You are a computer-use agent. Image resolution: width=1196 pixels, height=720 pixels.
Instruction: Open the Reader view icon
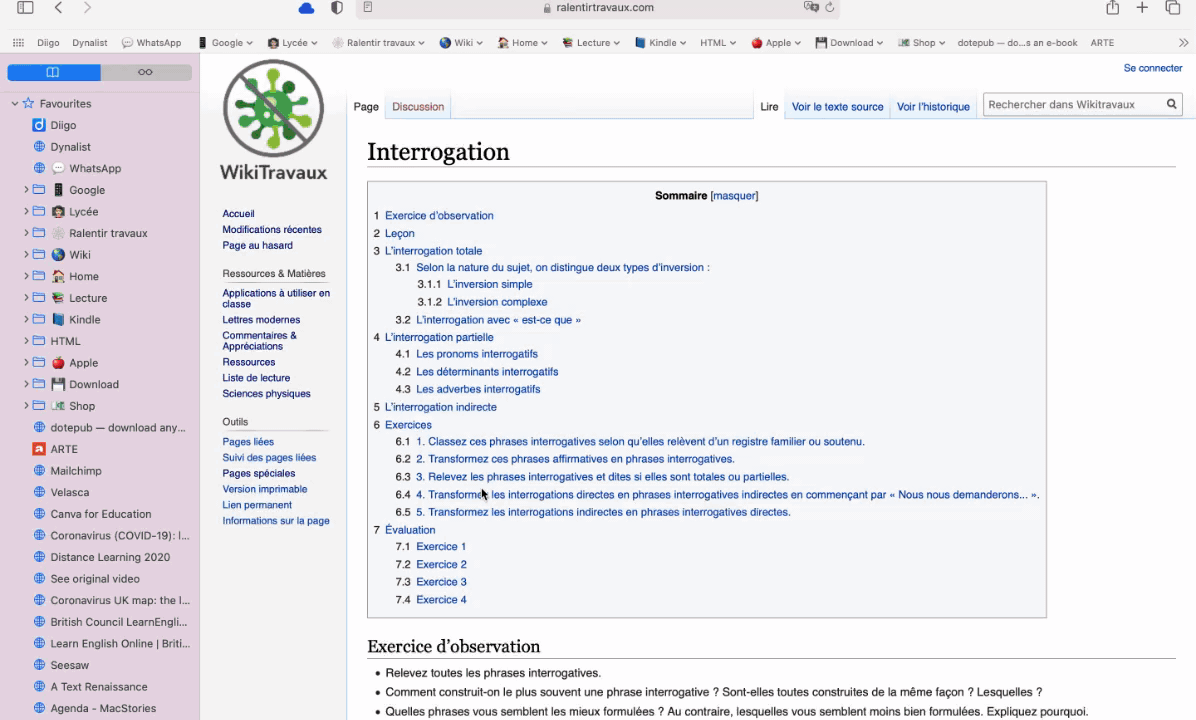tap(368, 8)
